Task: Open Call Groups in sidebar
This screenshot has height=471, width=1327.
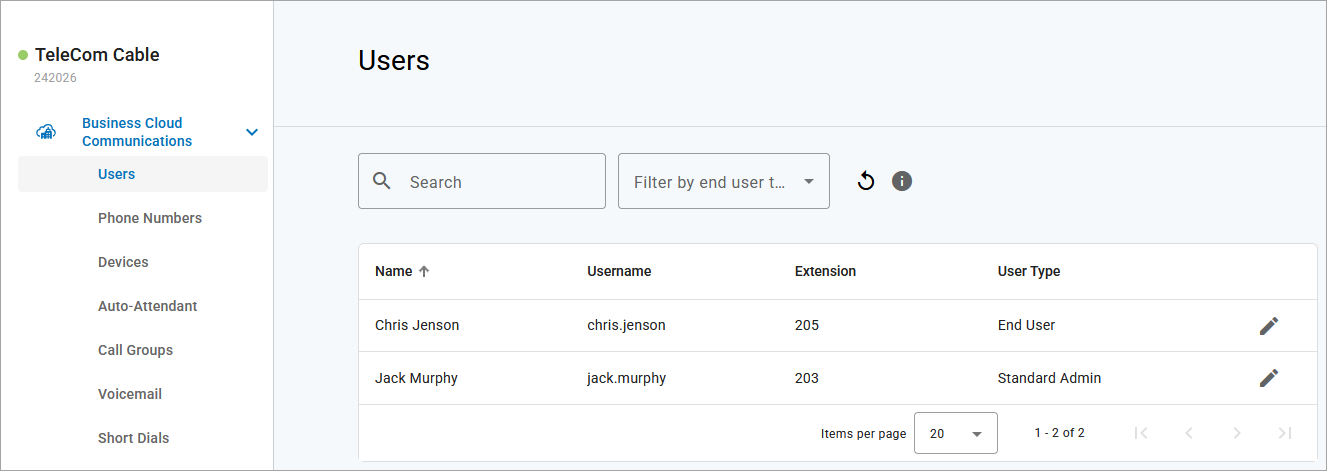Action: [x=136, y=350]
